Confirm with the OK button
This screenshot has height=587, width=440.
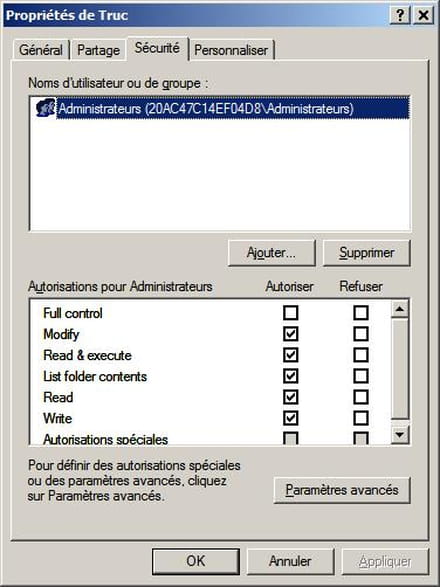coord(196,561)
